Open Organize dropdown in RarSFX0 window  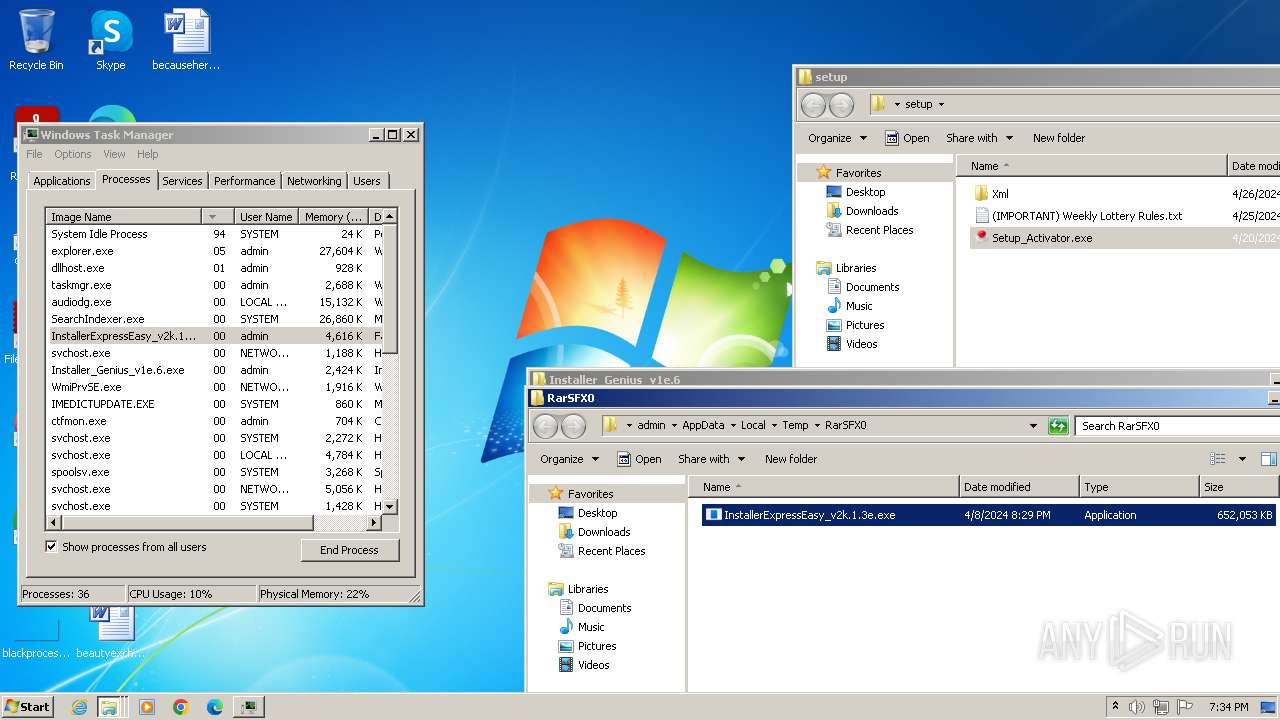(569, 459)
